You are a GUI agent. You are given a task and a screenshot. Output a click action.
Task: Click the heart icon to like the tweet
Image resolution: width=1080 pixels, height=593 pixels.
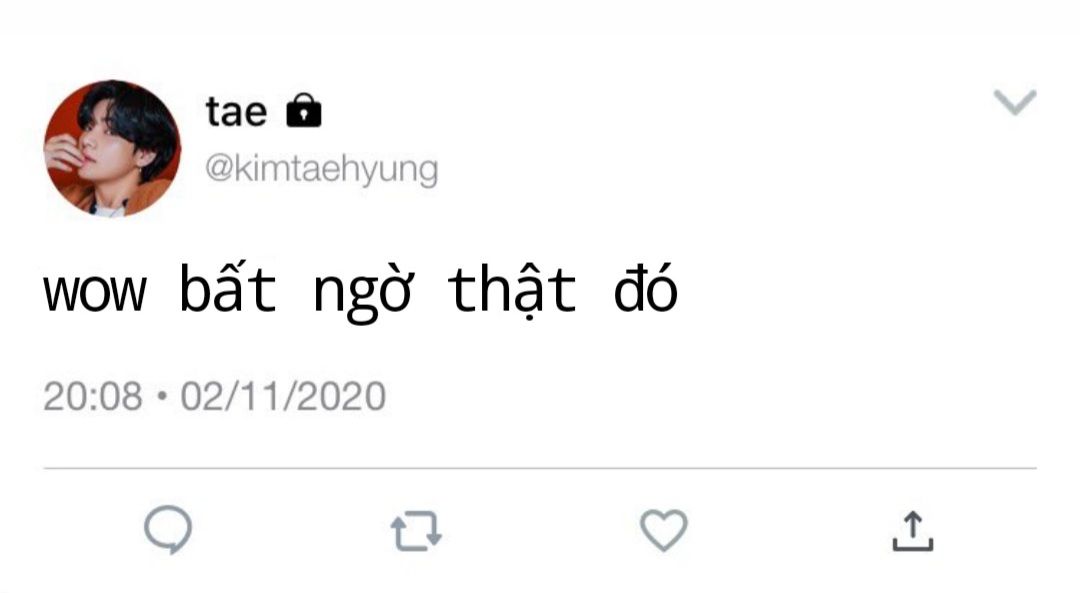(x=663, y=531)
